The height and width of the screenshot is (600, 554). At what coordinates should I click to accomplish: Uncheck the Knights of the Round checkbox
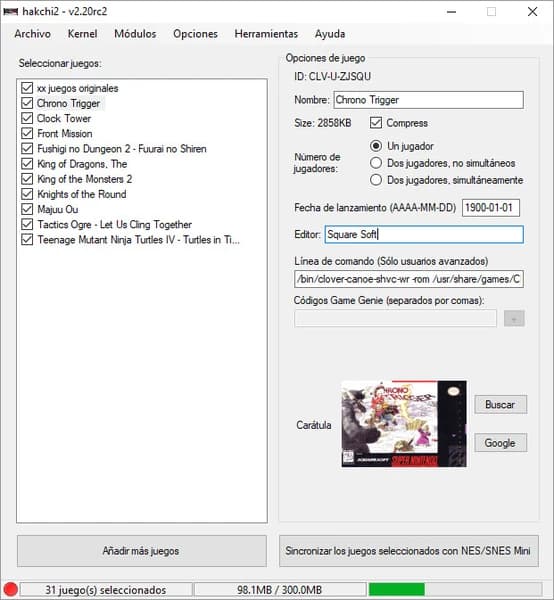[27, 194]
